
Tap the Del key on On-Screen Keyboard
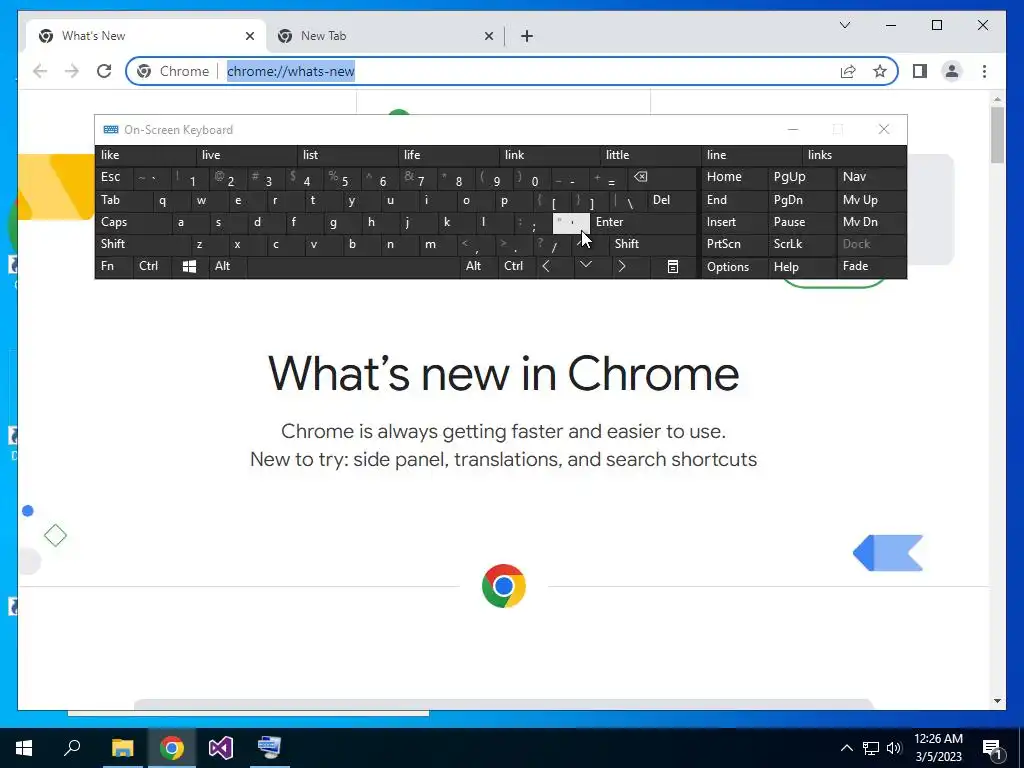point(672,200)
